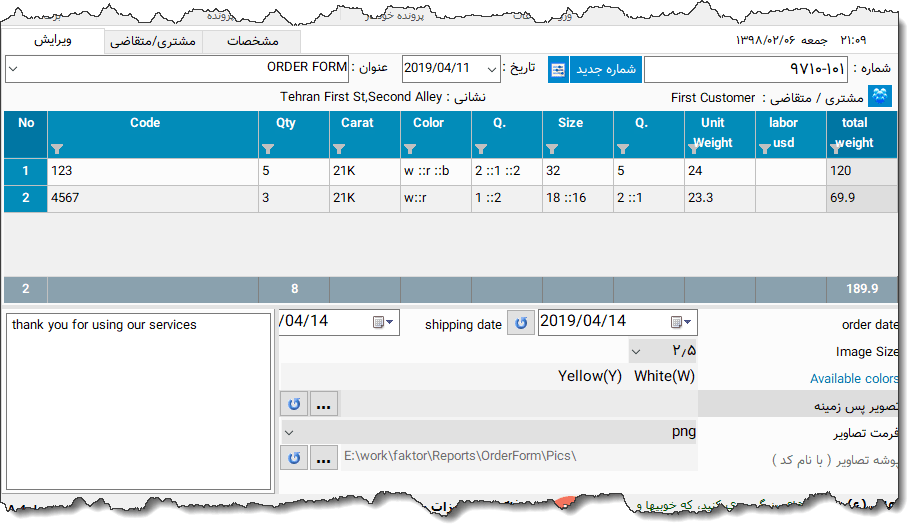
Task: Open the Carat column filter
Action: pos(339,149)
